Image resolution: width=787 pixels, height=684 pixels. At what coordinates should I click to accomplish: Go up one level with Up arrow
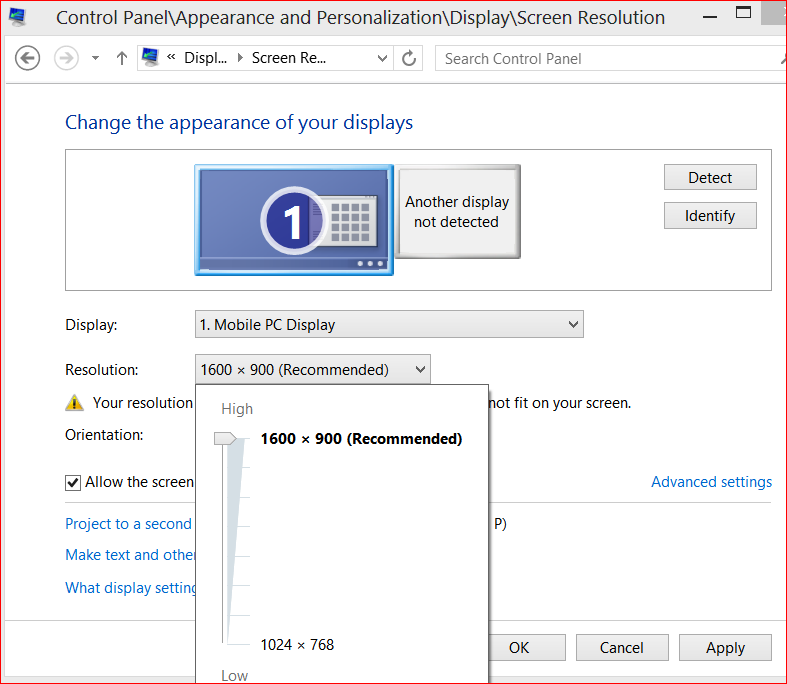(121, 58)
